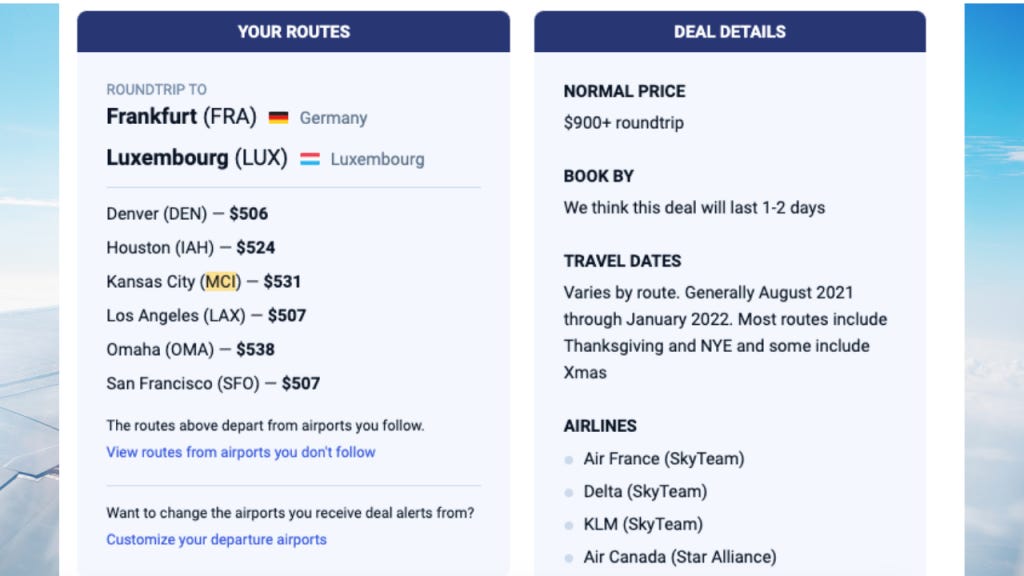
Task: Select the DEAL DETAILS panel header
Action: 729,32
